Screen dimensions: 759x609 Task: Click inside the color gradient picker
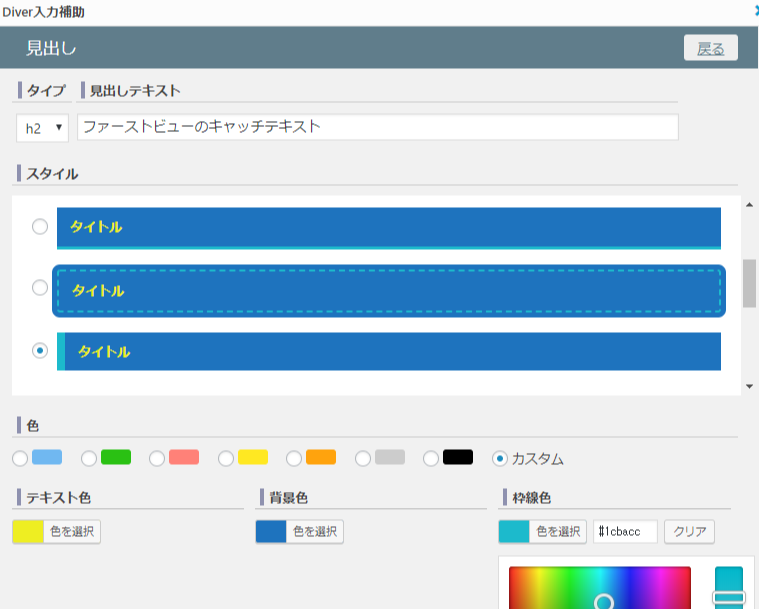pyautogui.click(x=599, y=588)
